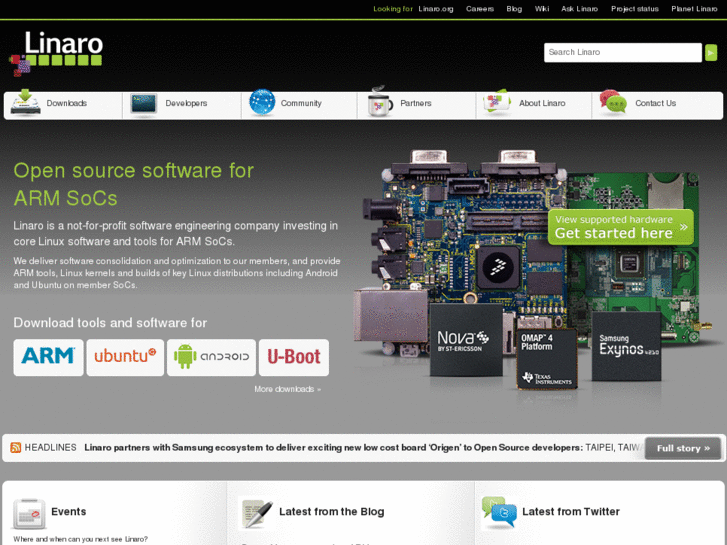Visit the Planet Linaro link
727x545 pixels.
click(694, 9)
